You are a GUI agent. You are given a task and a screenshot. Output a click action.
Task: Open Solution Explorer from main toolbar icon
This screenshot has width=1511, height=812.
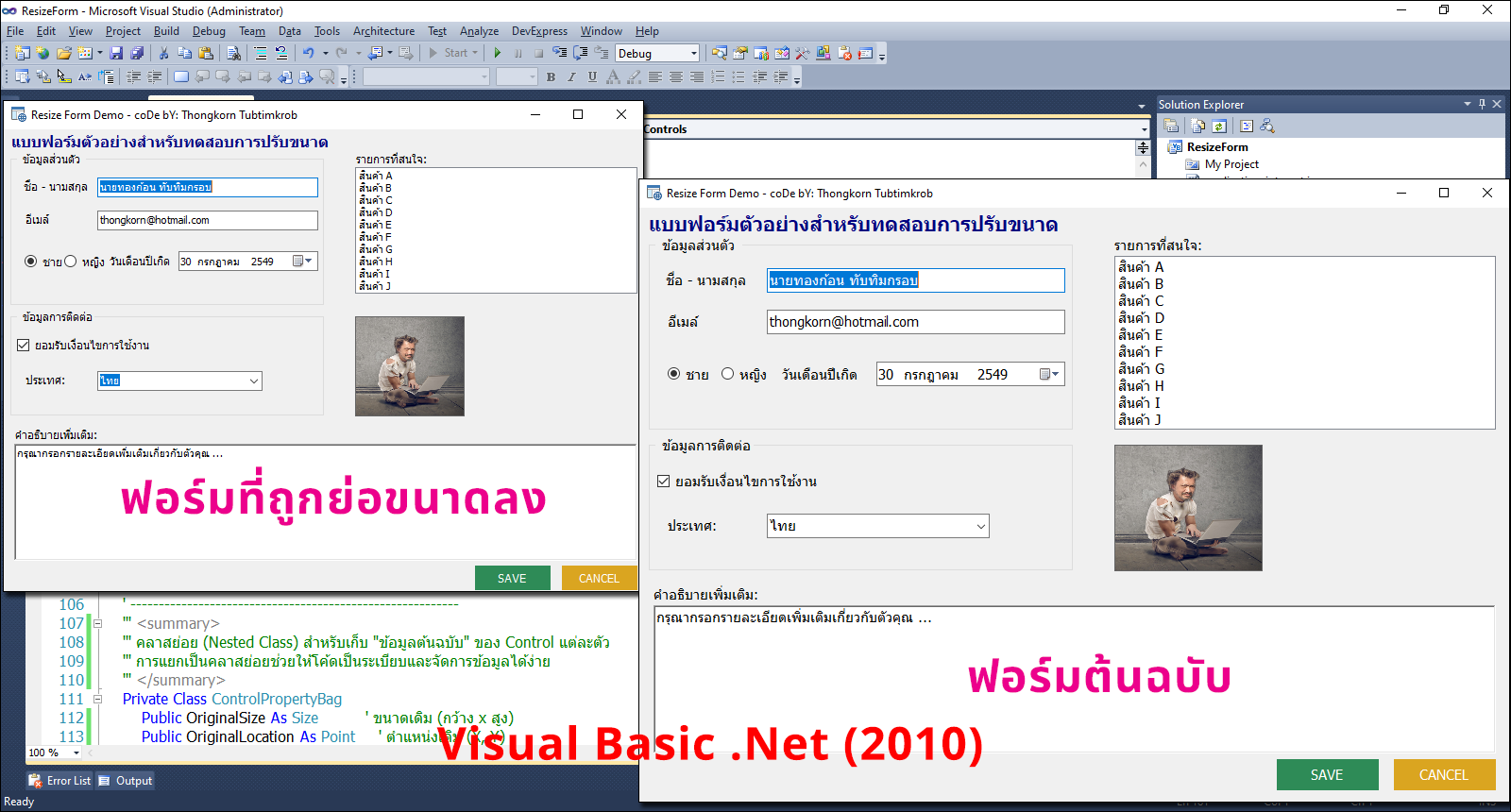[x=720, y=53]
